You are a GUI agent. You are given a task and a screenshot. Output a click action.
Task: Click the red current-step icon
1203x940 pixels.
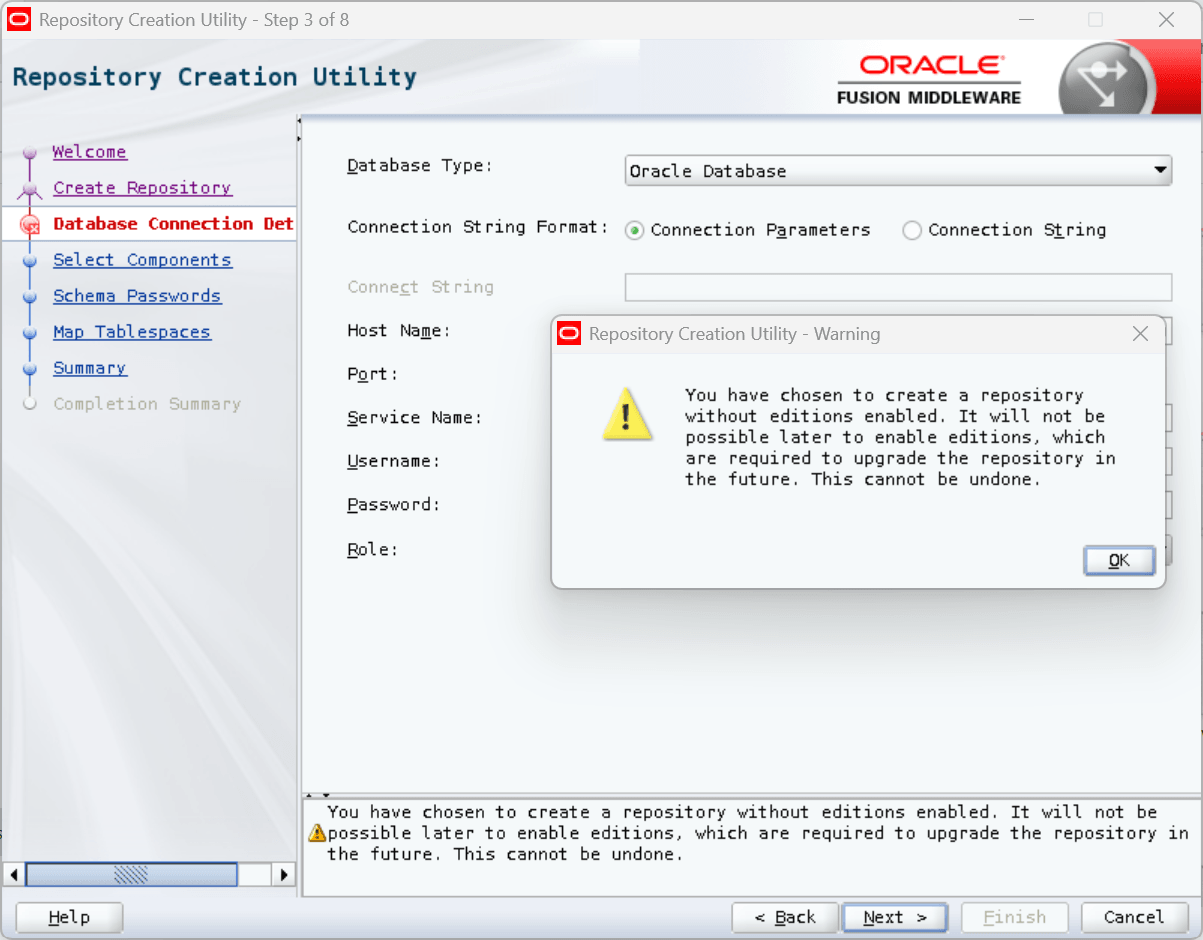point(29,225)
